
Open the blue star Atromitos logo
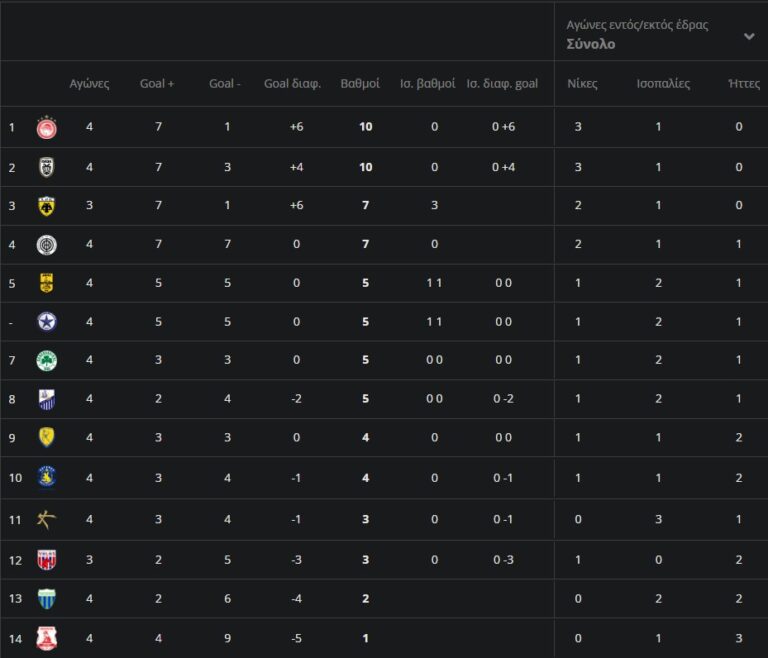click(x=46, y=322)
